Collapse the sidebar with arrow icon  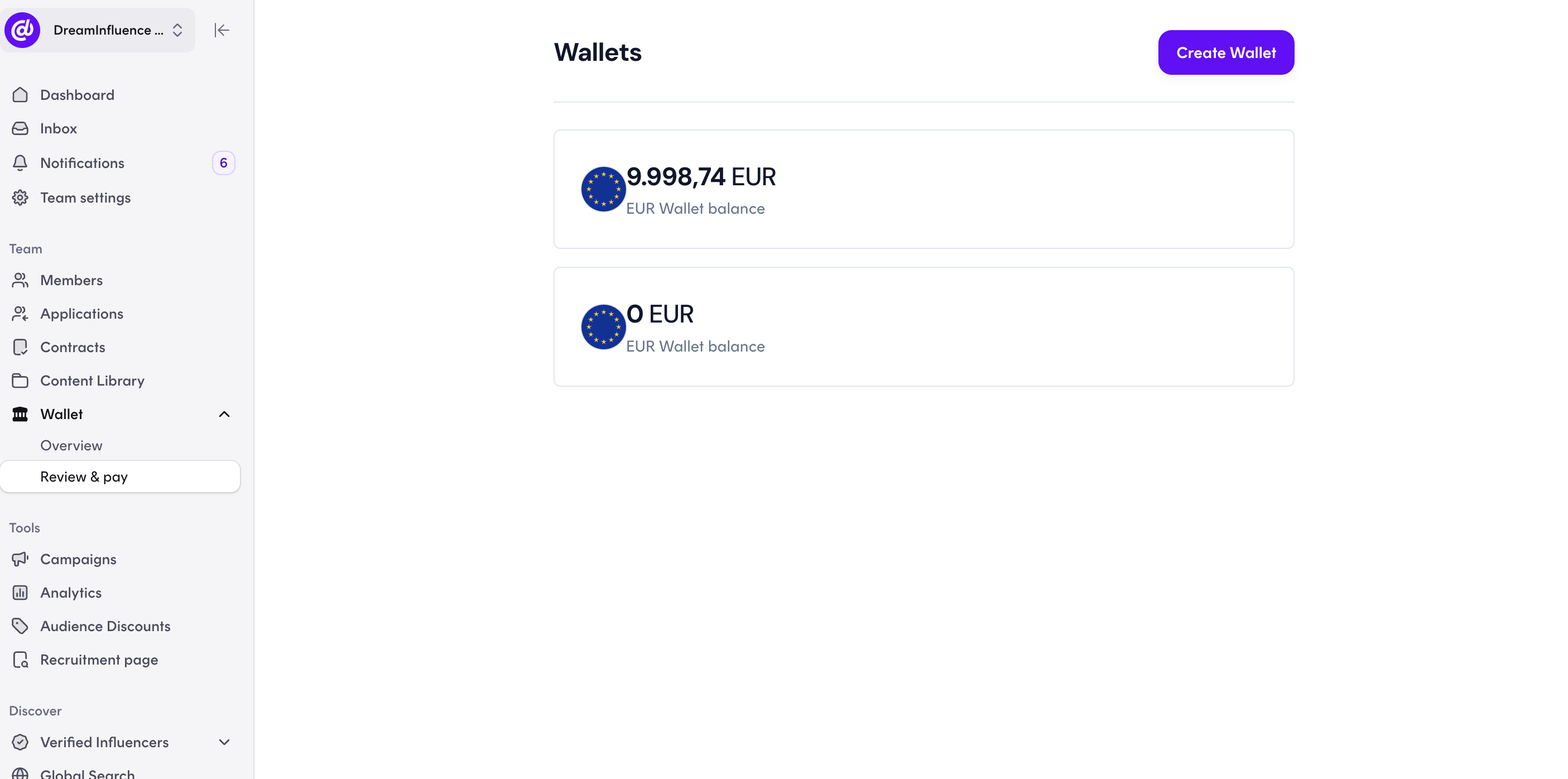[222, 30]
